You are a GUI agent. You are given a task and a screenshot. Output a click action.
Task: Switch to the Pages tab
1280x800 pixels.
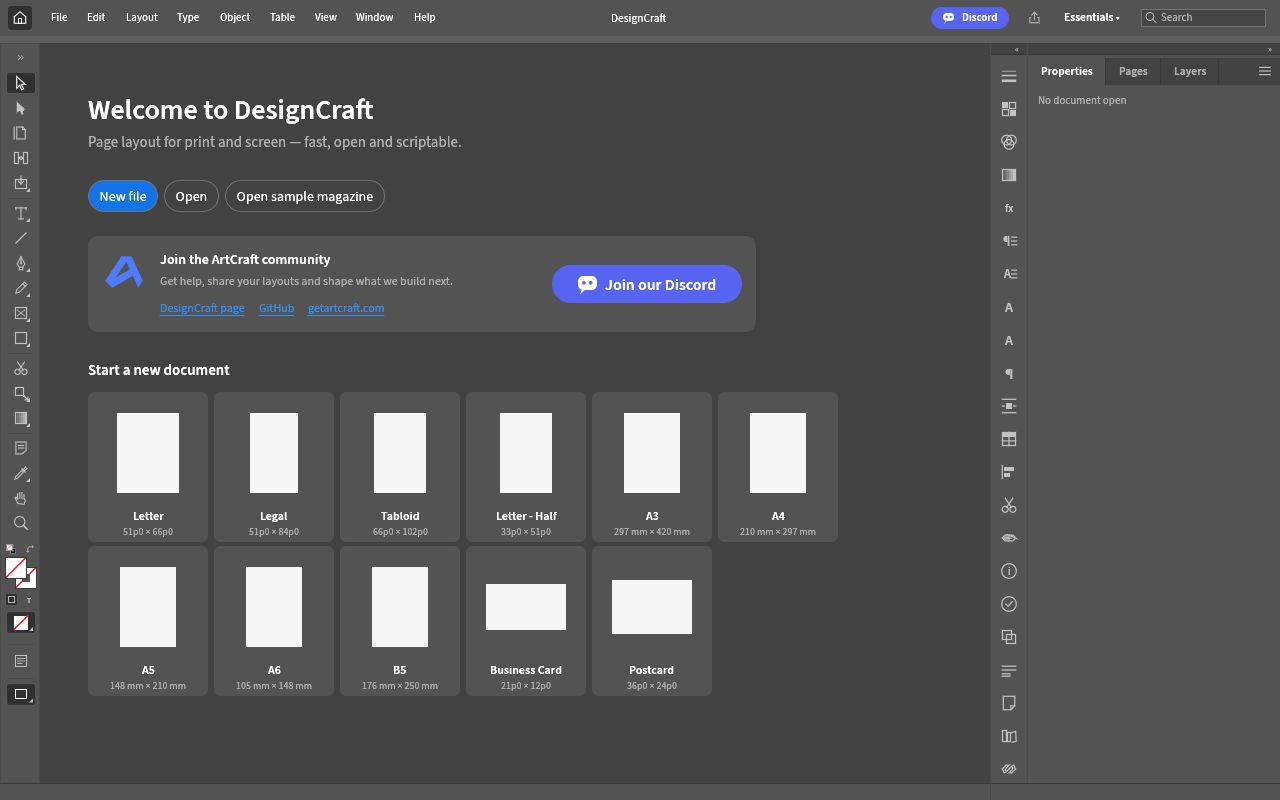coord(1133,71)
